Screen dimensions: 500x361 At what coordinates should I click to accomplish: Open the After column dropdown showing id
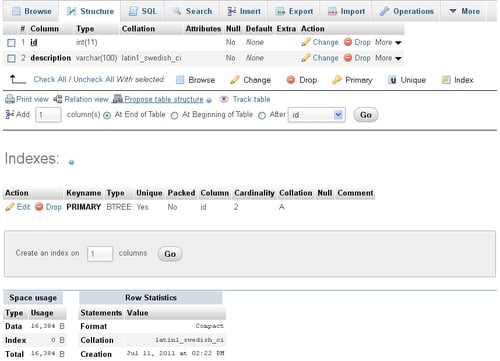[x=316, y=115]
